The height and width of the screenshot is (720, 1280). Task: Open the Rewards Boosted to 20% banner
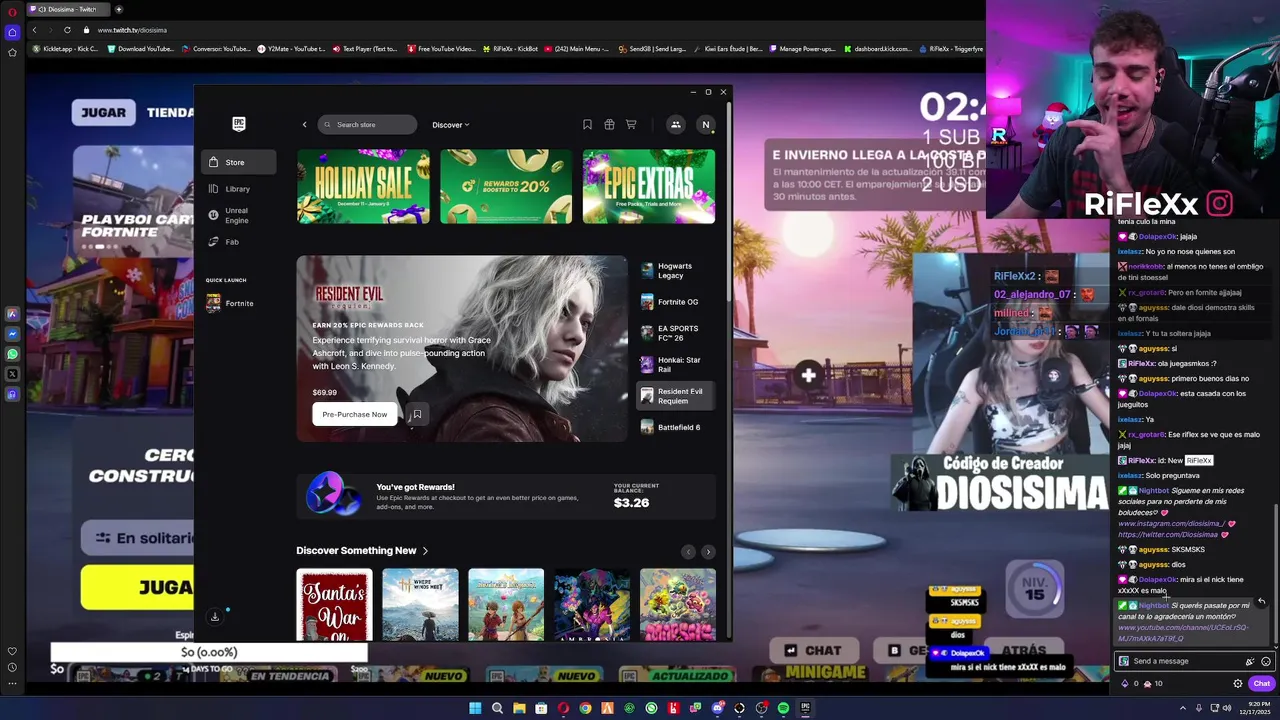[x=506, y=186]
